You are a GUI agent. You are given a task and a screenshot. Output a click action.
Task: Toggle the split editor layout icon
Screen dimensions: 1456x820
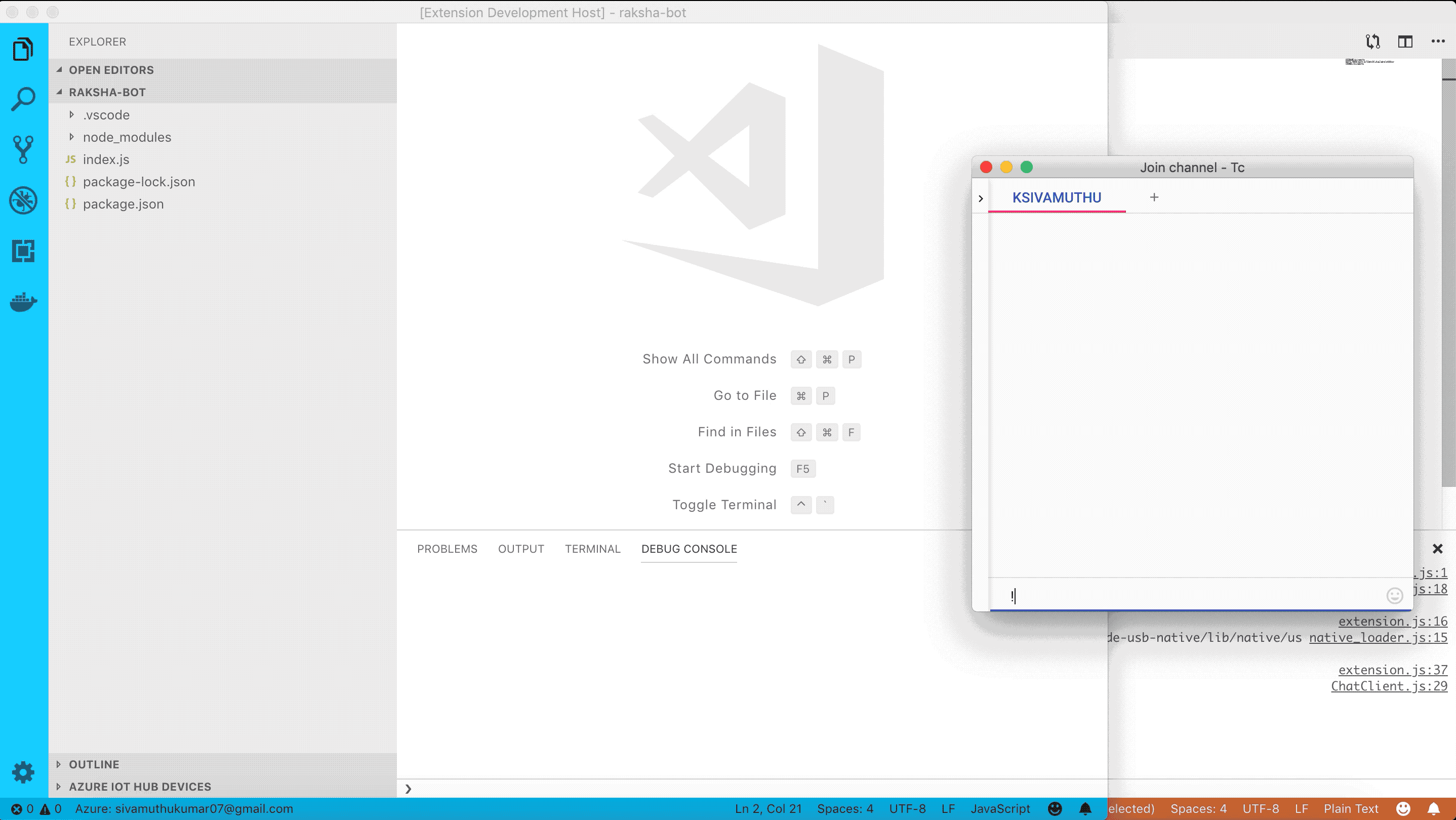1405,42
